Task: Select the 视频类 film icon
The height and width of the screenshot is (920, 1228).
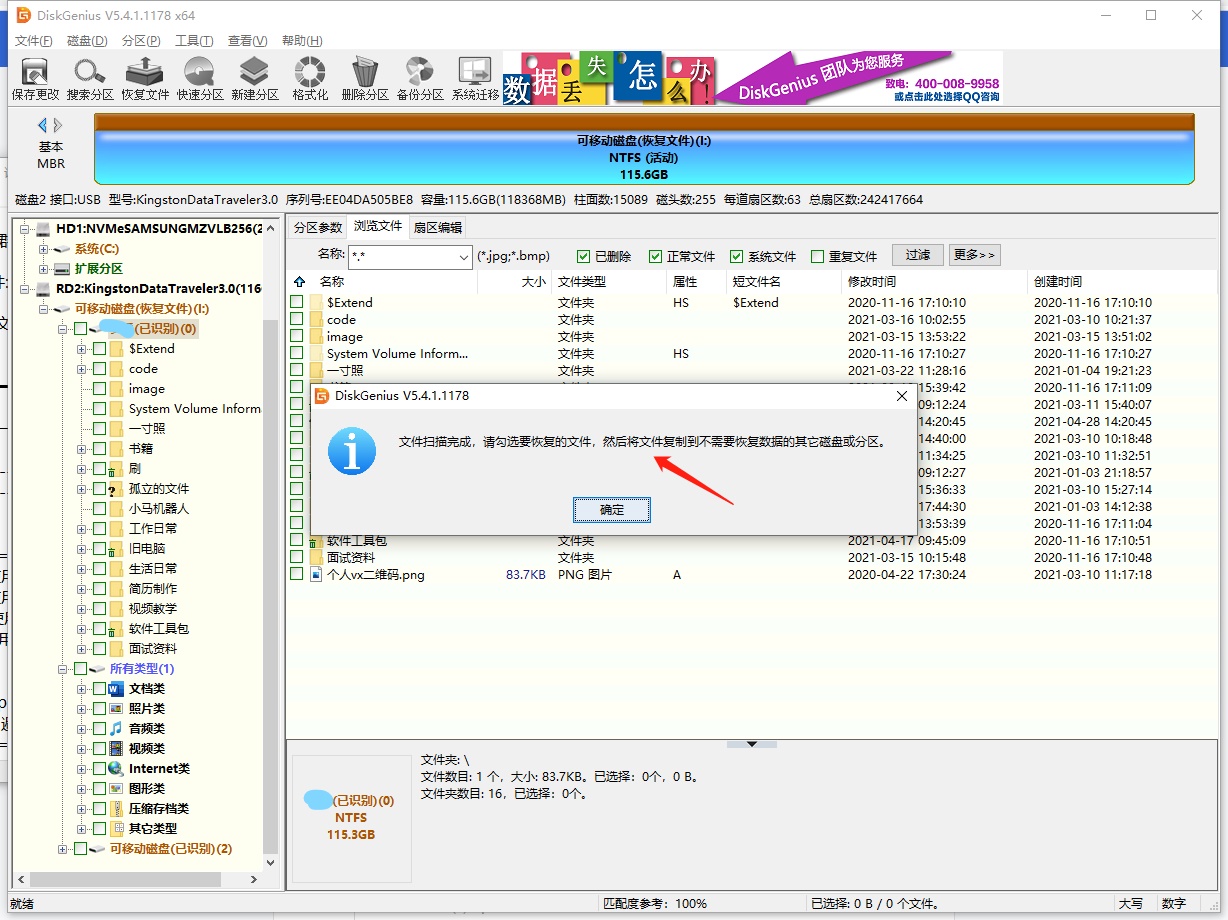Action: 116,749
